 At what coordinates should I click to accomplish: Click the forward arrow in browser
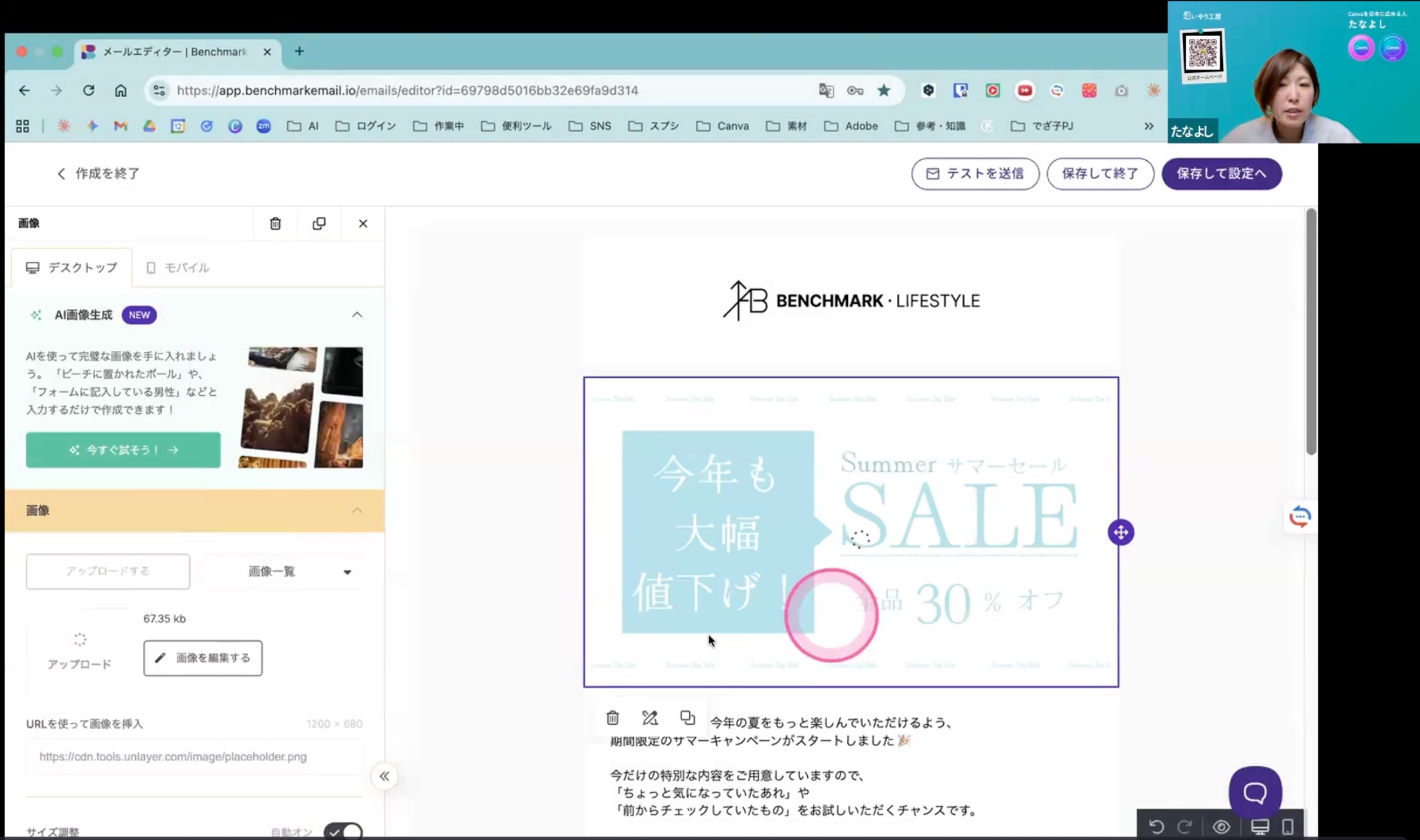click(56, 90)
